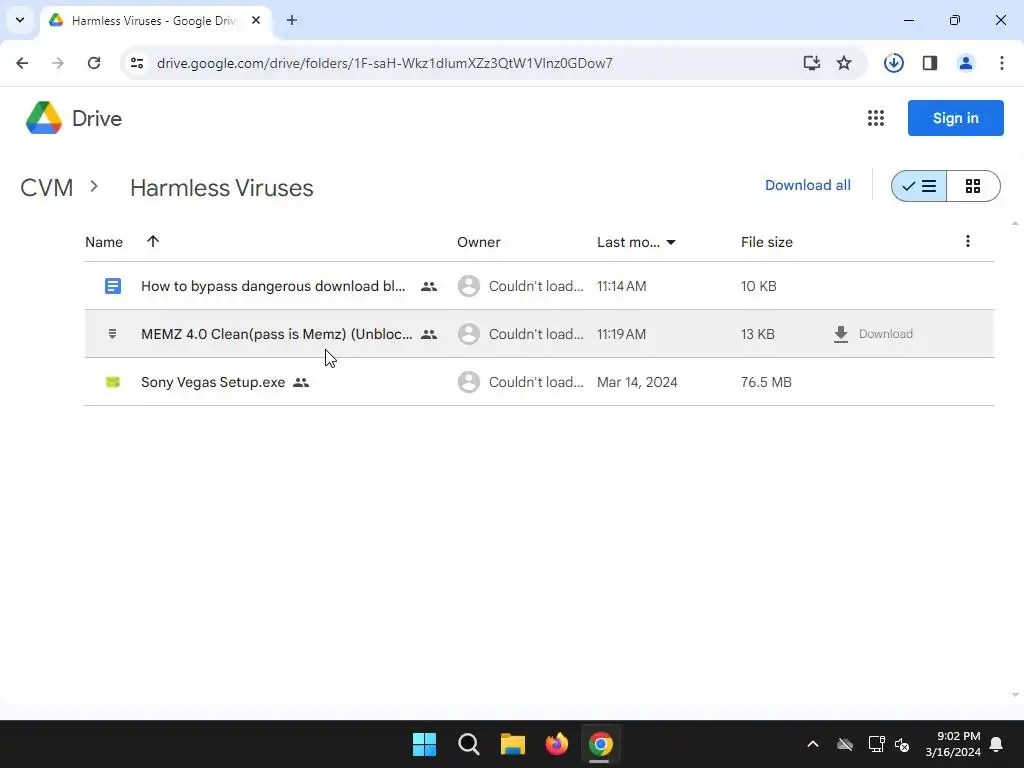This screenshot has width=1024, height=768.
Task: Click the Sony Vegas Setup.exe file icon
Action: click(x=113, y=382)
